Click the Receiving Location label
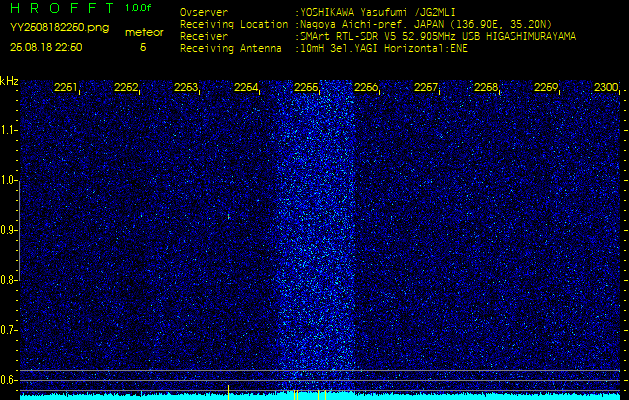 pyautogui.click(x=234, y=24)
